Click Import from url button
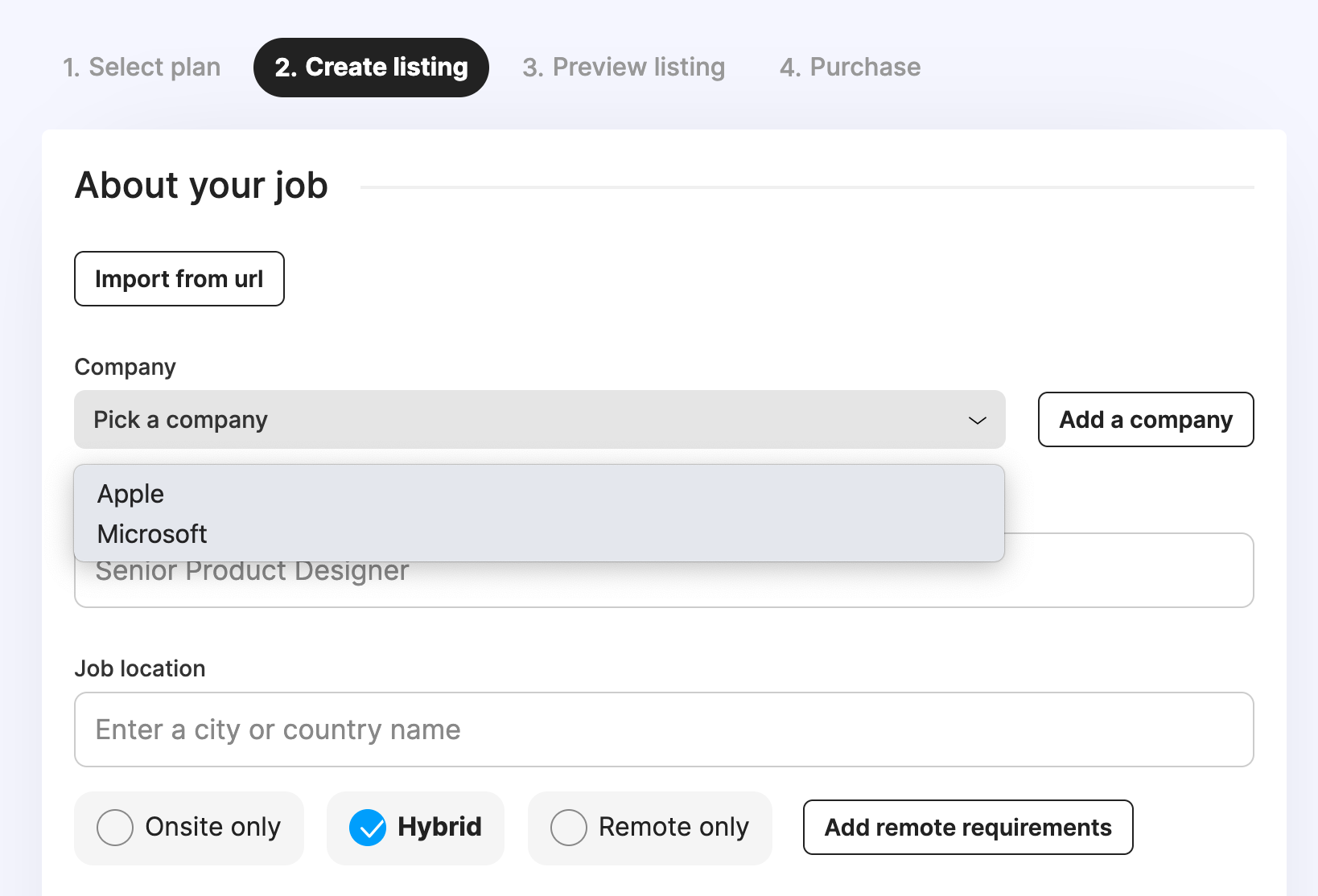This screenshot has height=896, width=1318. pyautogui.click(x=179, y=279)
